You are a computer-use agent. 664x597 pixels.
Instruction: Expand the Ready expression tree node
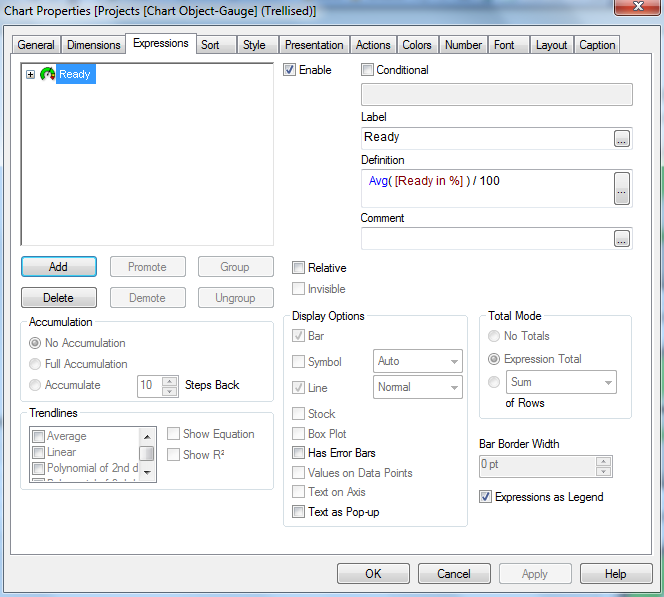(30, 75)
